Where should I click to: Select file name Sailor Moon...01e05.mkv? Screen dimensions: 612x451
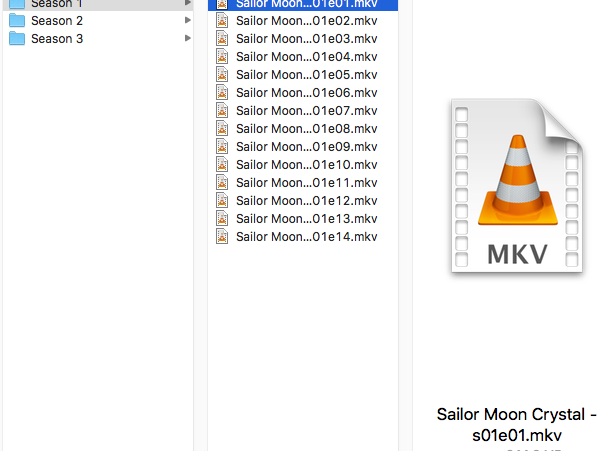tap(307, 75)
